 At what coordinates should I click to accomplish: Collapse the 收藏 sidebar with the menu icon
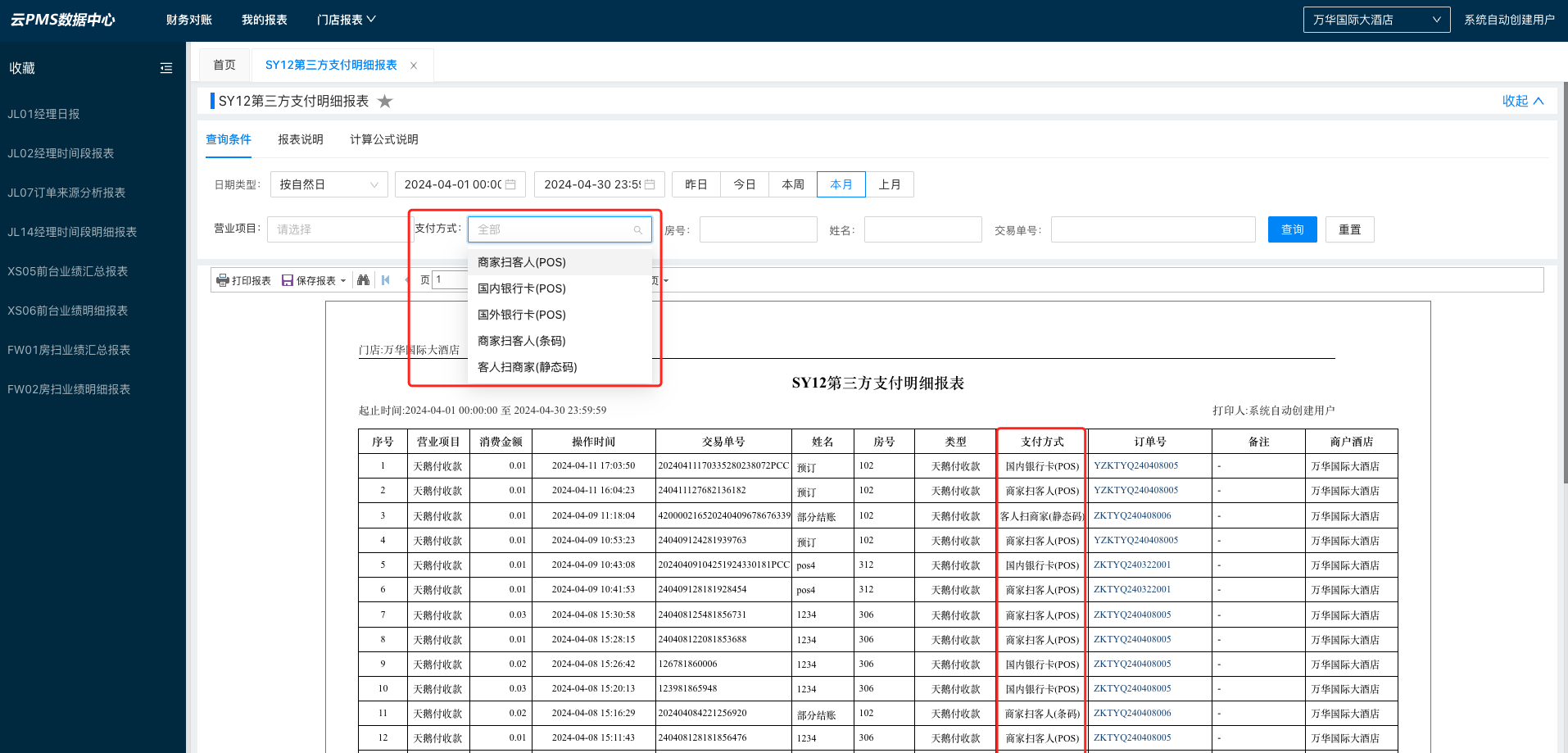pyautogui.click(x=166, y=68)
